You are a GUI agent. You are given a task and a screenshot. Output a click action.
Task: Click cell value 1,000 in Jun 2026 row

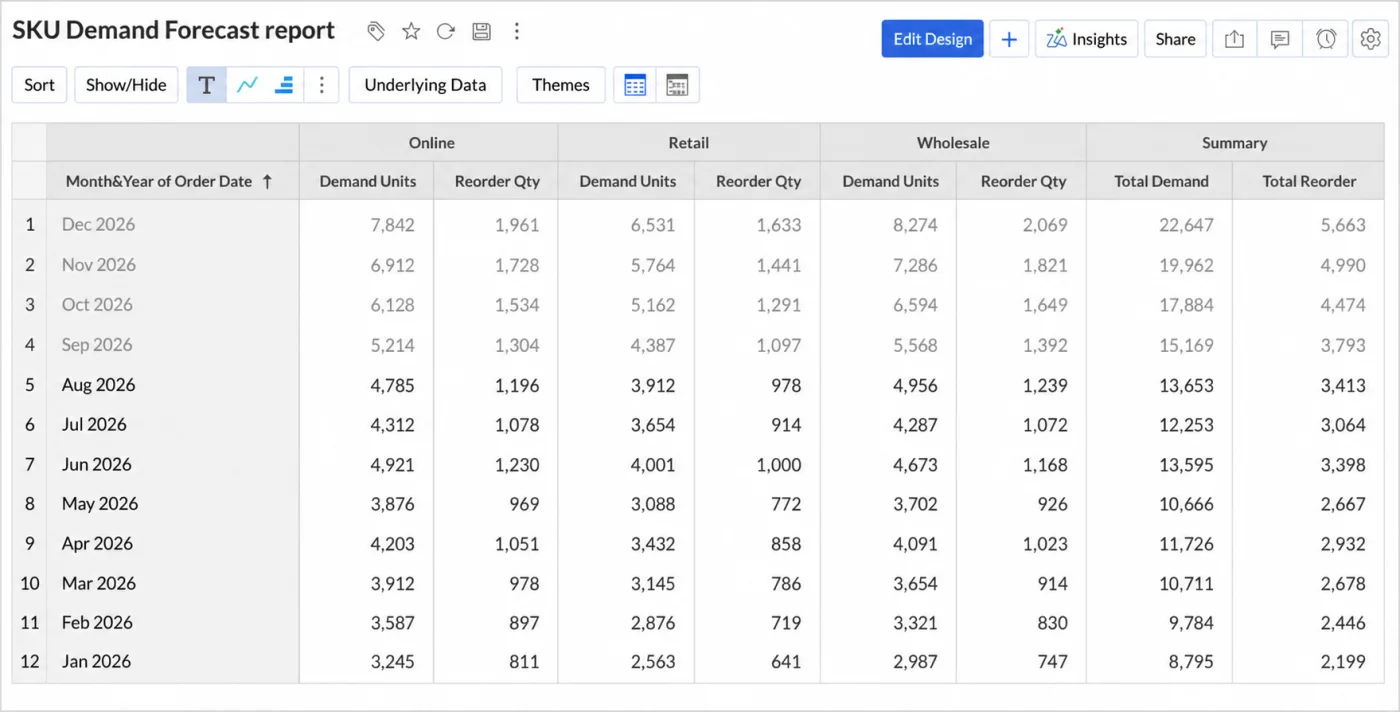point(779,464)
